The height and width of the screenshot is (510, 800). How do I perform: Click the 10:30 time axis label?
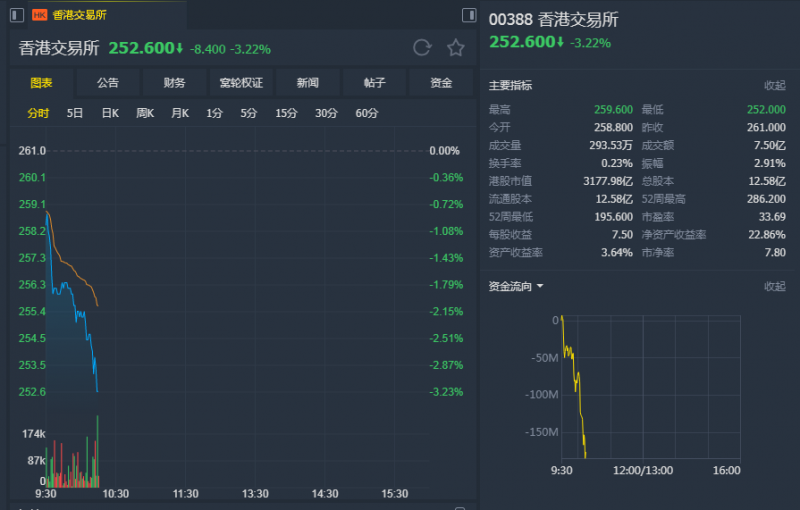(116, 494)
